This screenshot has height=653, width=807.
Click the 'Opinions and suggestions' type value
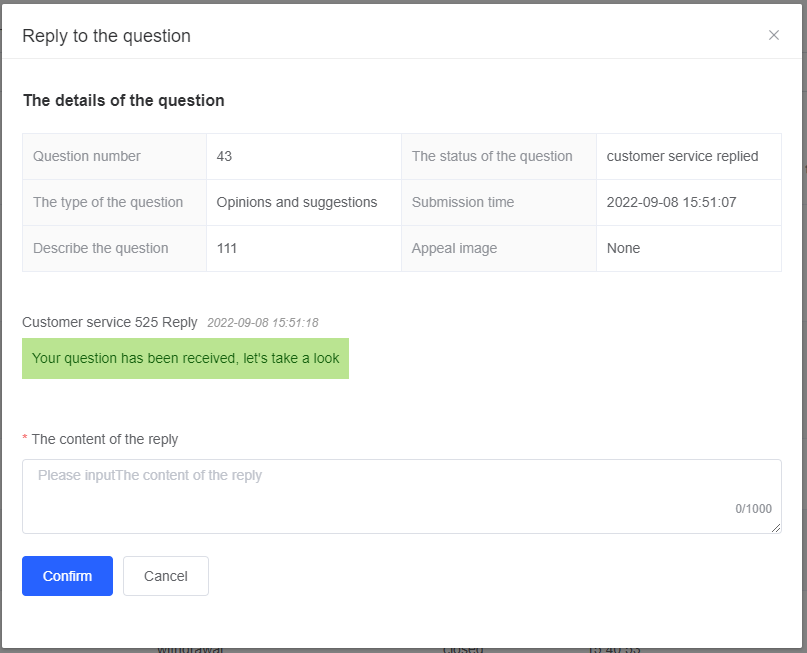(x=297, y=202)
